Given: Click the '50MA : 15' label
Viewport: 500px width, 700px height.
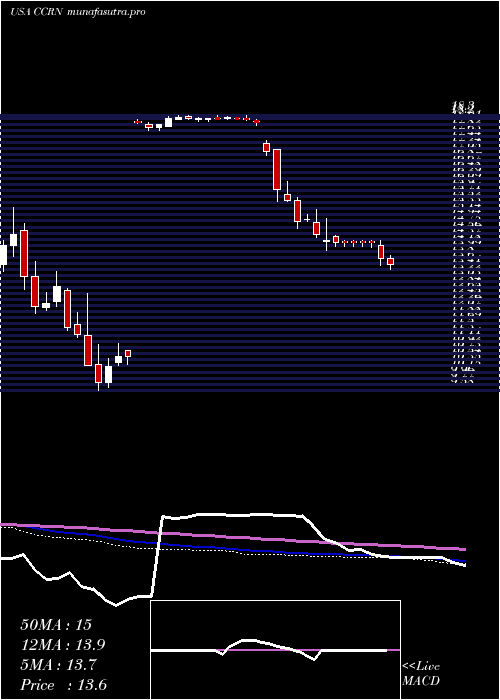Looking at the screenshot, I should [x=56, y=625].
